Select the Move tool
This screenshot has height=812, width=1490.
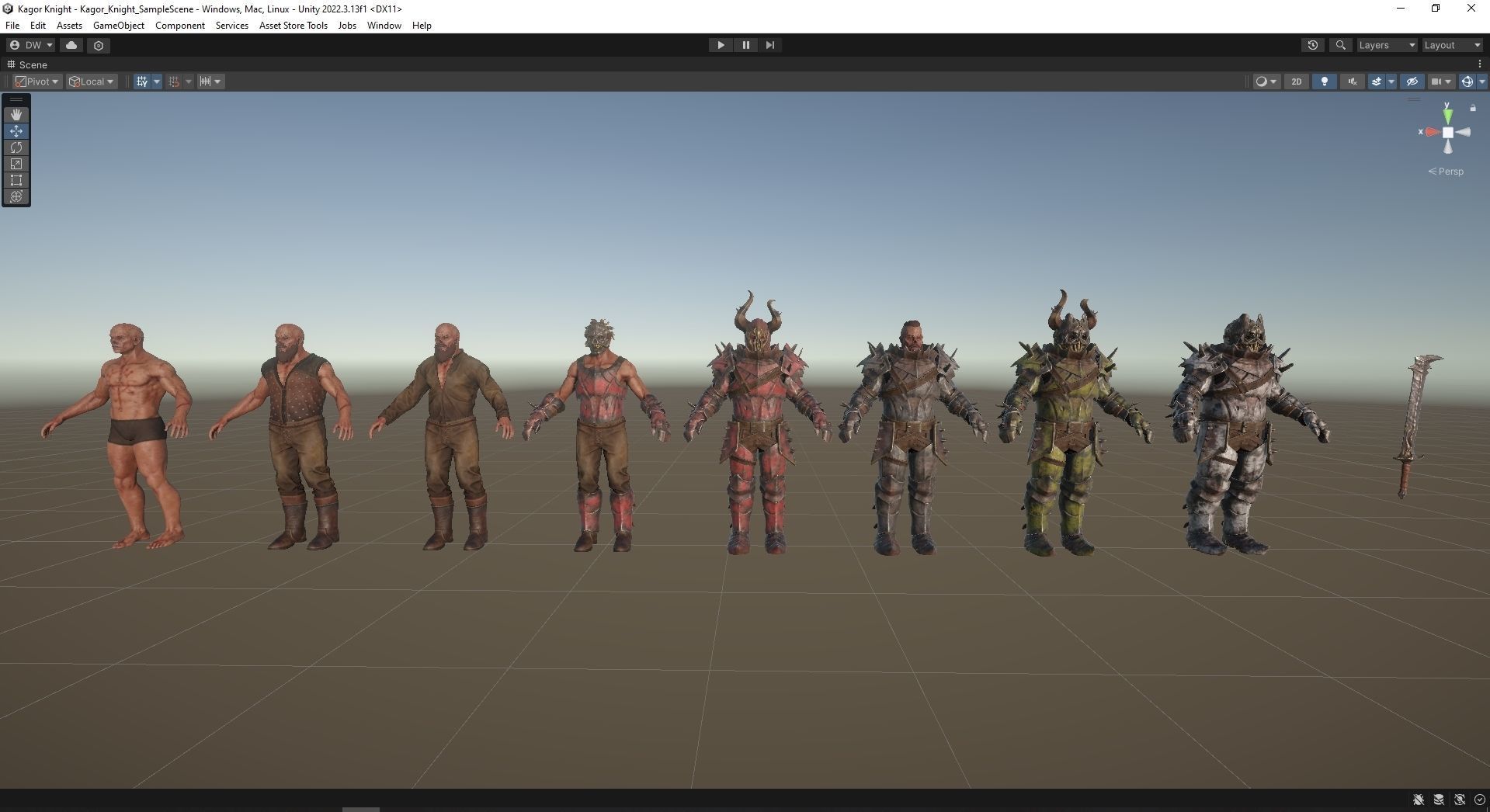[16, 131]
